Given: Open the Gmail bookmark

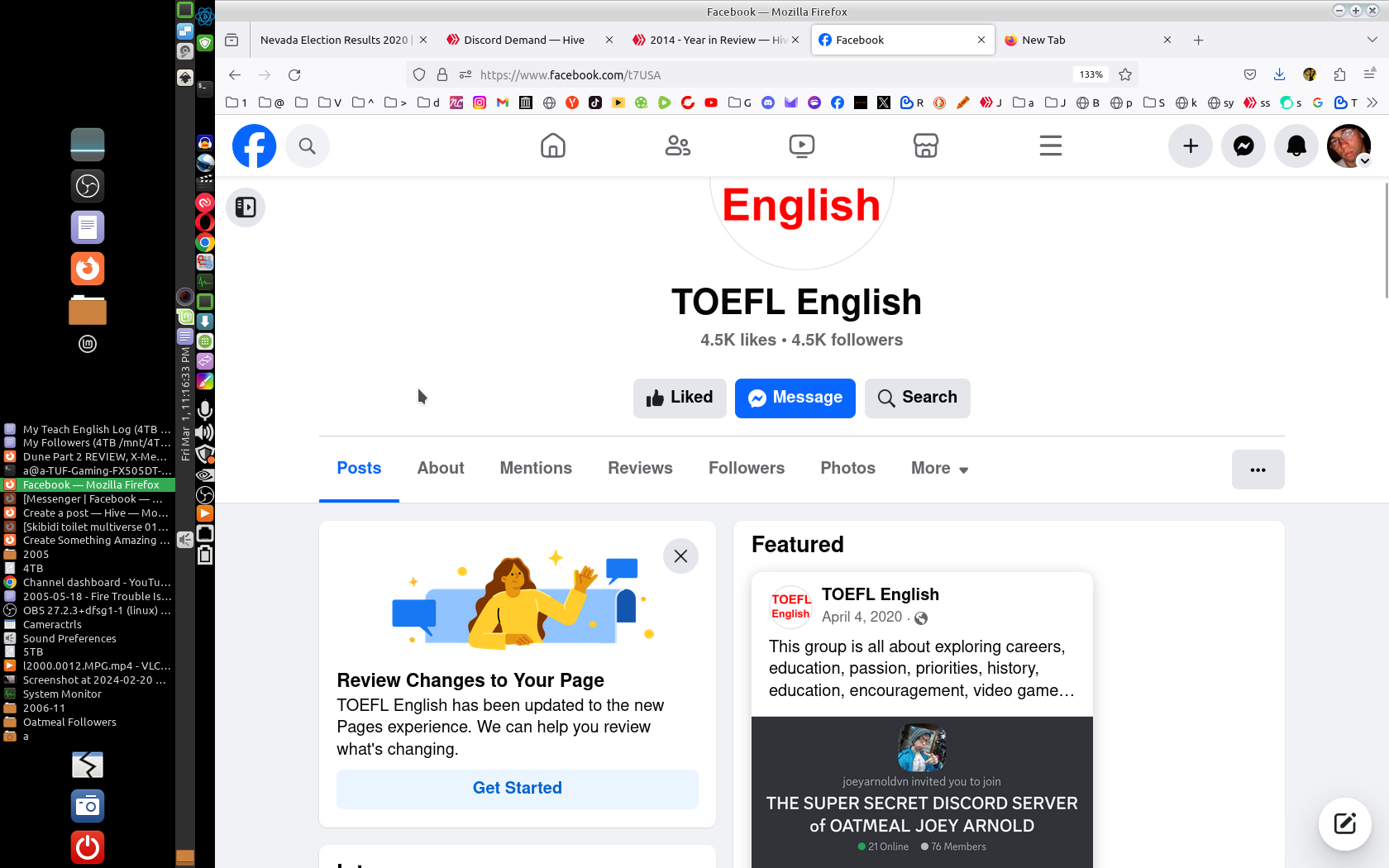Looking at the screenshot, I should pos(503,103).
